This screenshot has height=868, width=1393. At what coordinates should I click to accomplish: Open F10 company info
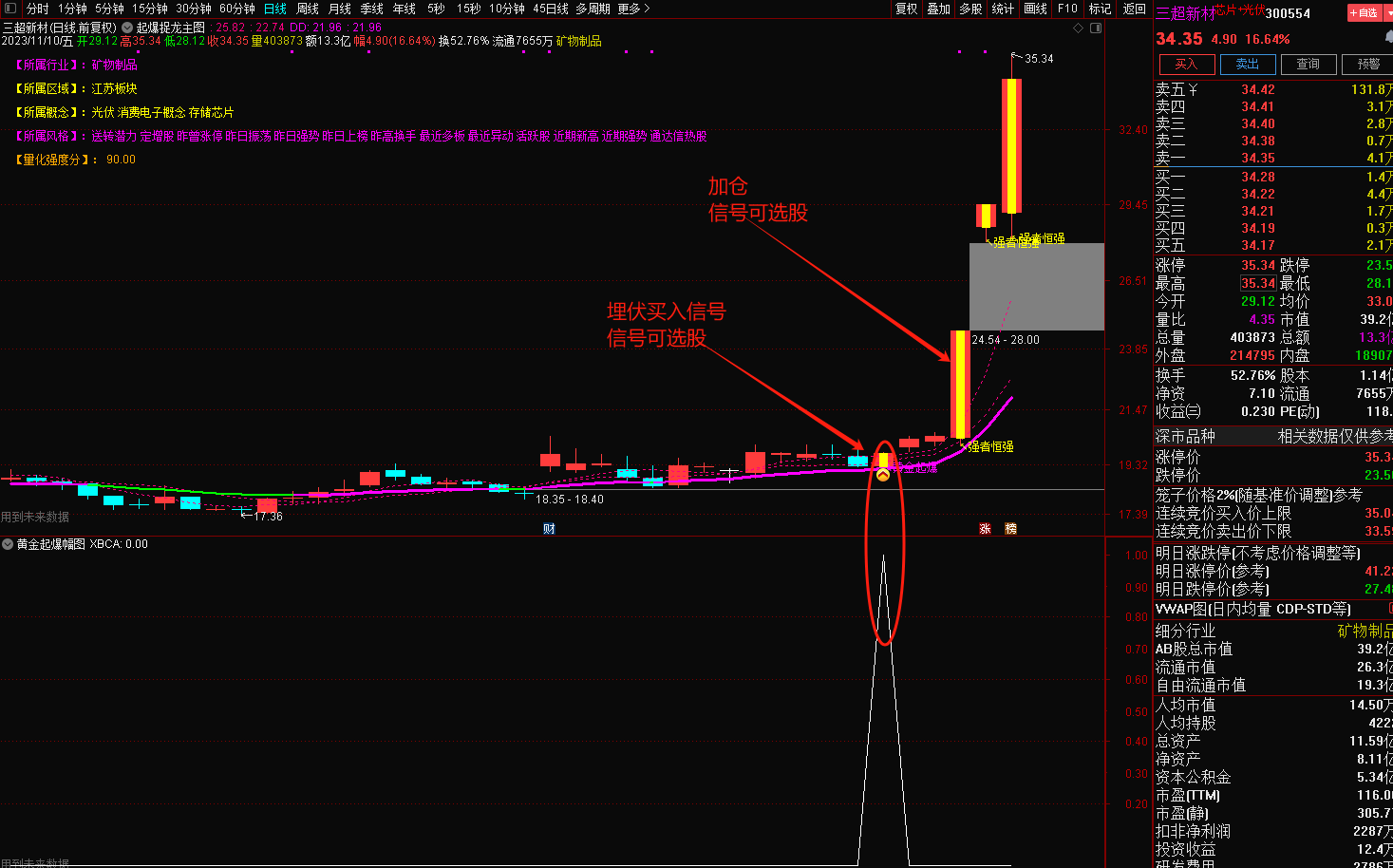tap(1067, 9)
